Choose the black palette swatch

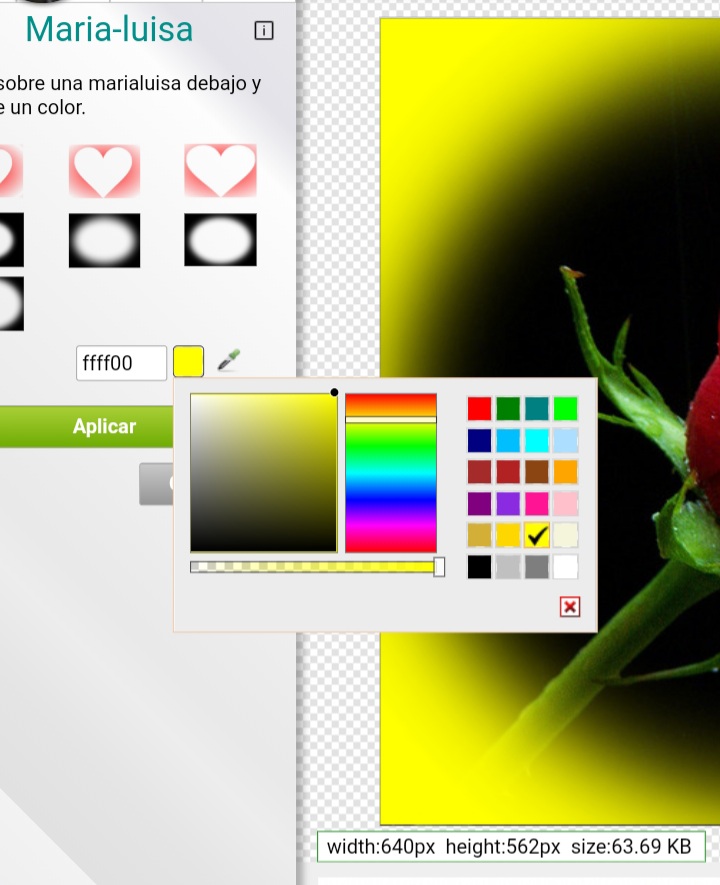(x=480, y=567)
